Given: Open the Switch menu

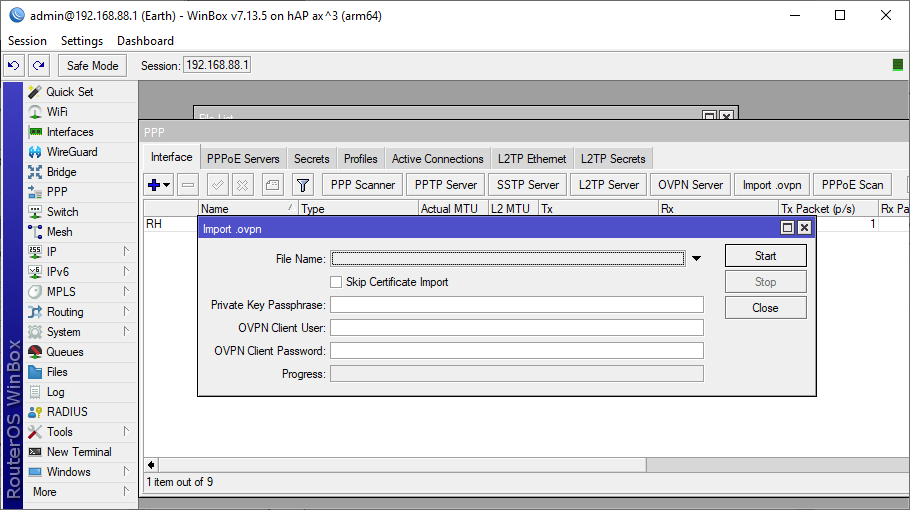Looking at the screenshot, I should (x=62, y=212).
